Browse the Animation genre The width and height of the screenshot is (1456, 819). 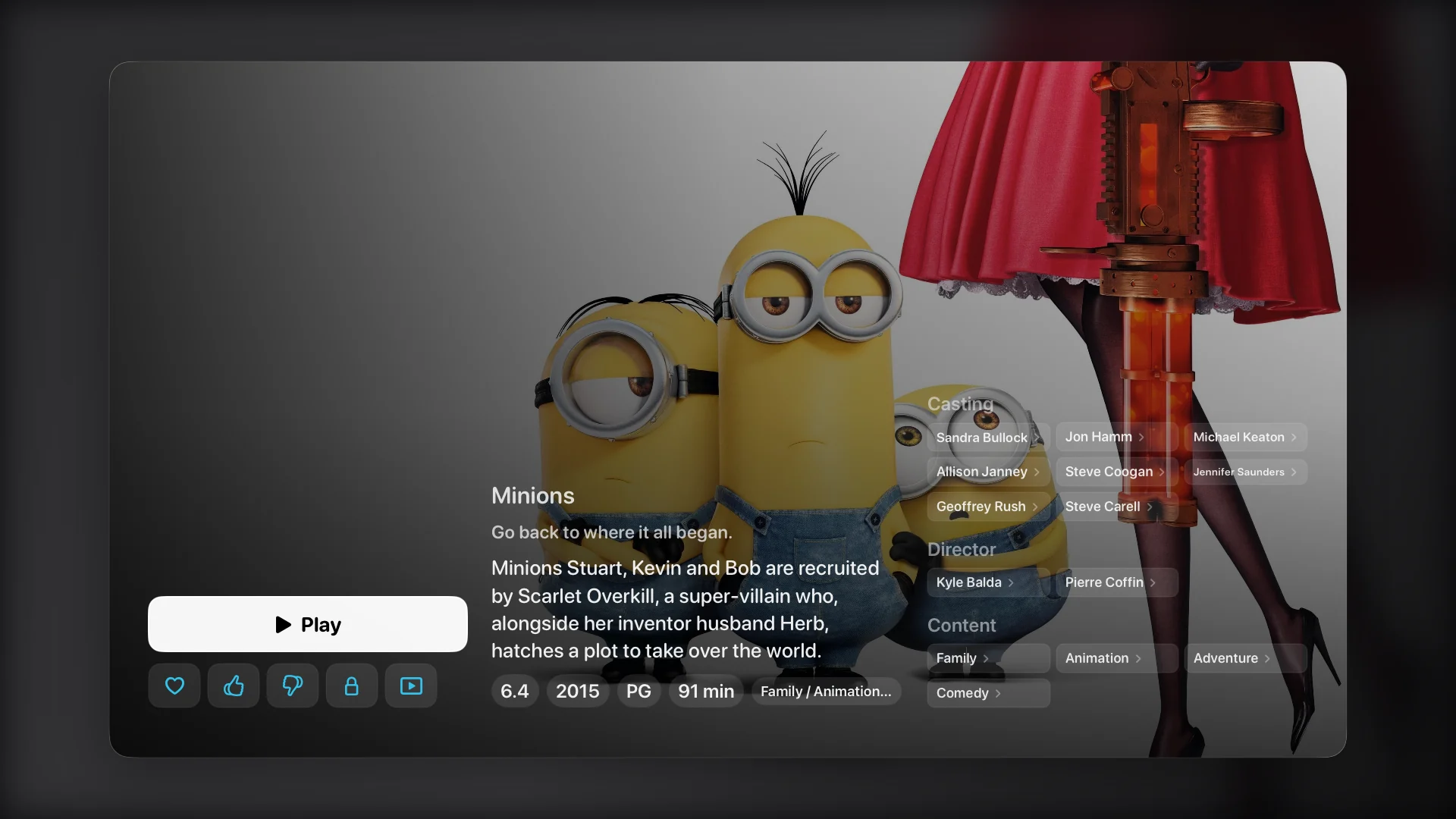[x=1116, y=658]
